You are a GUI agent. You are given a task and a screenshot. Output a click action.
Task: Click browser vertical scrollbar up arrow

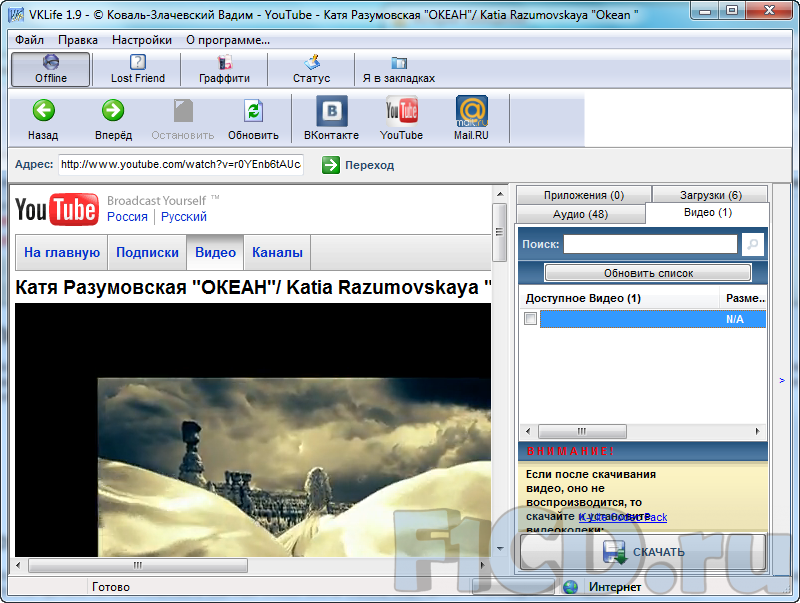tap(500, 194)
